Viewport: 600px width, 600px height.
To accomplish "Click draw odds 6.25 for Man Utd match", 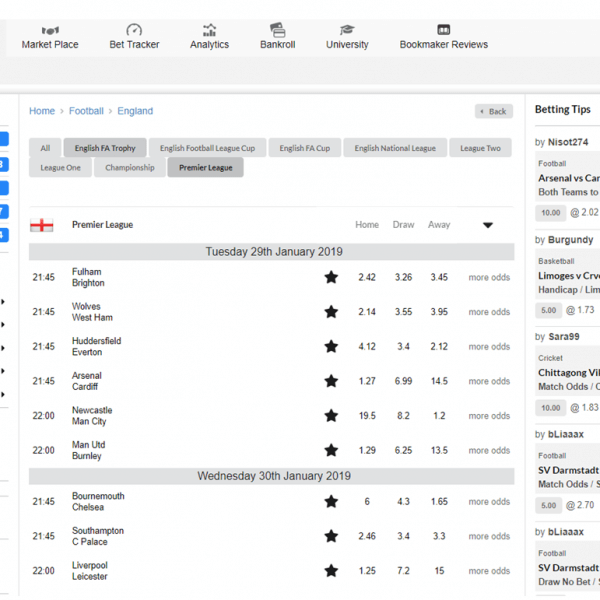I will point(403,450).
